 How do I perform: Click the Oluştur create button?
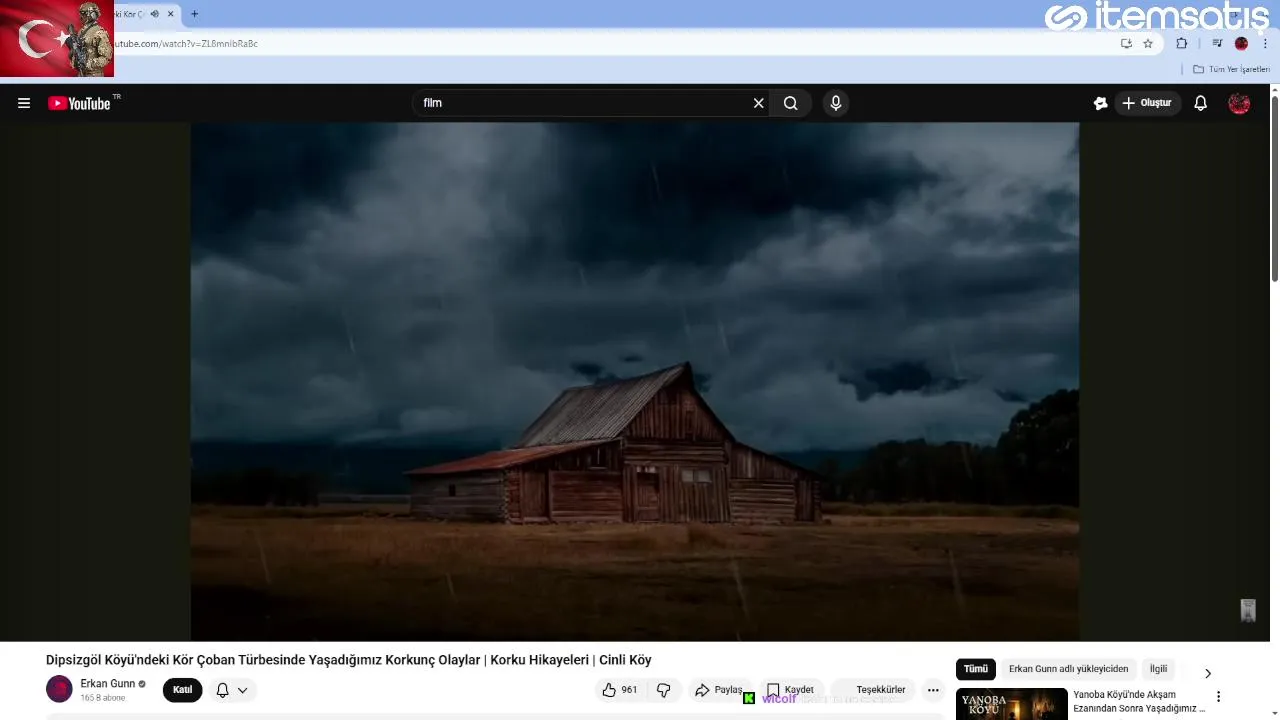[1148, 103]
